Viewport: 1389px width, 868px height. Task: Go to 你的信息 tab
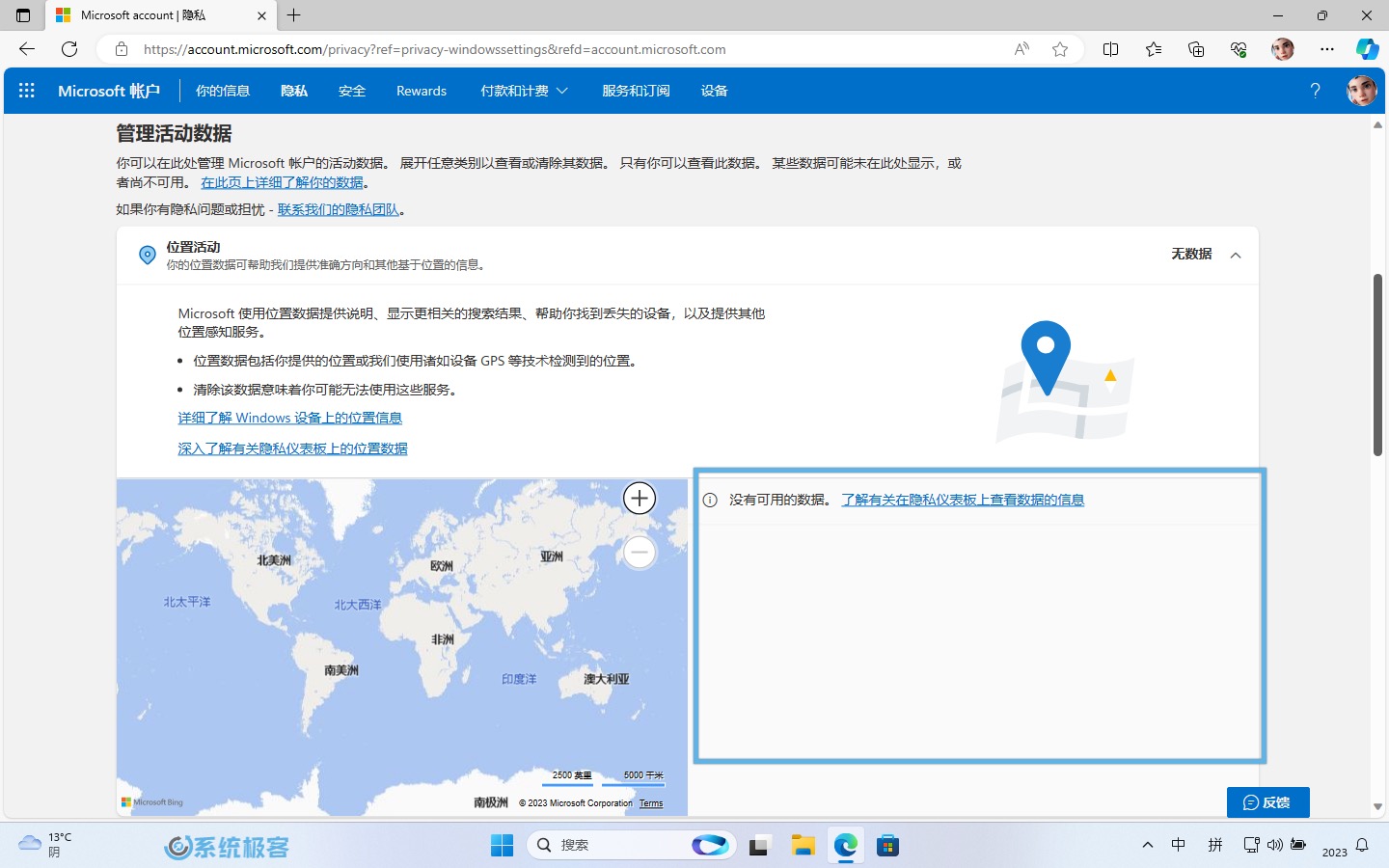coord(223,91)
